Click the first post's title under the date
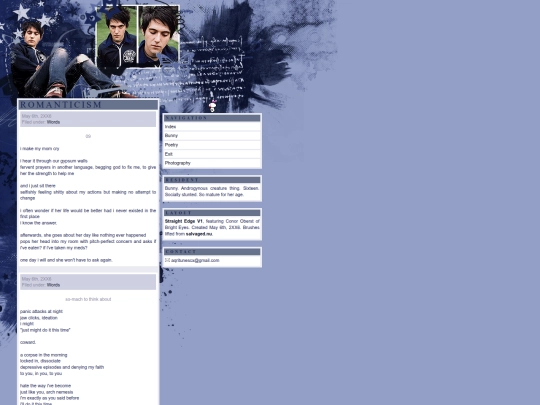This screenshot has width=540, height=405. [88, 136]
